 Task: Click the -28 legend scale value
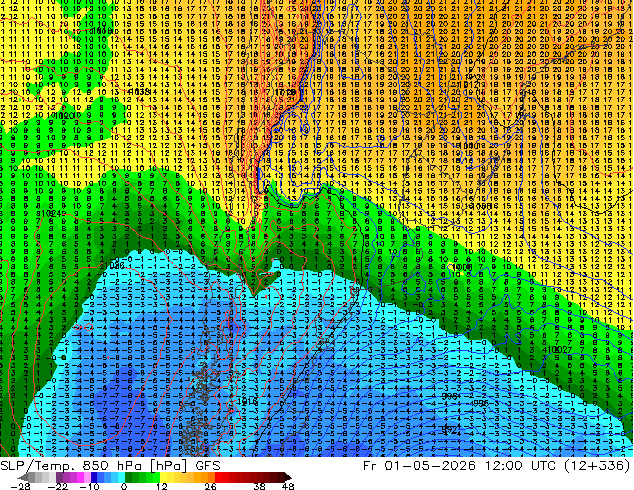tap(20, 486)
